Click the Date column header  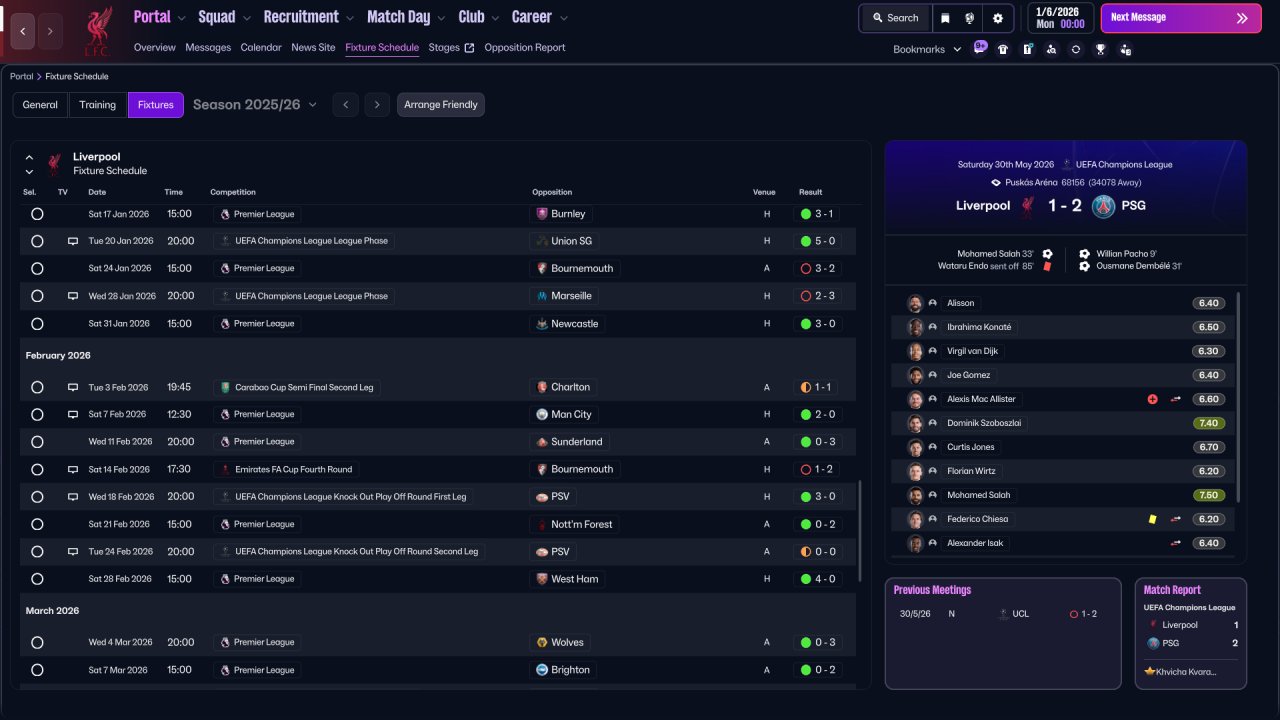pyautogui.click(x=97, y=192)
